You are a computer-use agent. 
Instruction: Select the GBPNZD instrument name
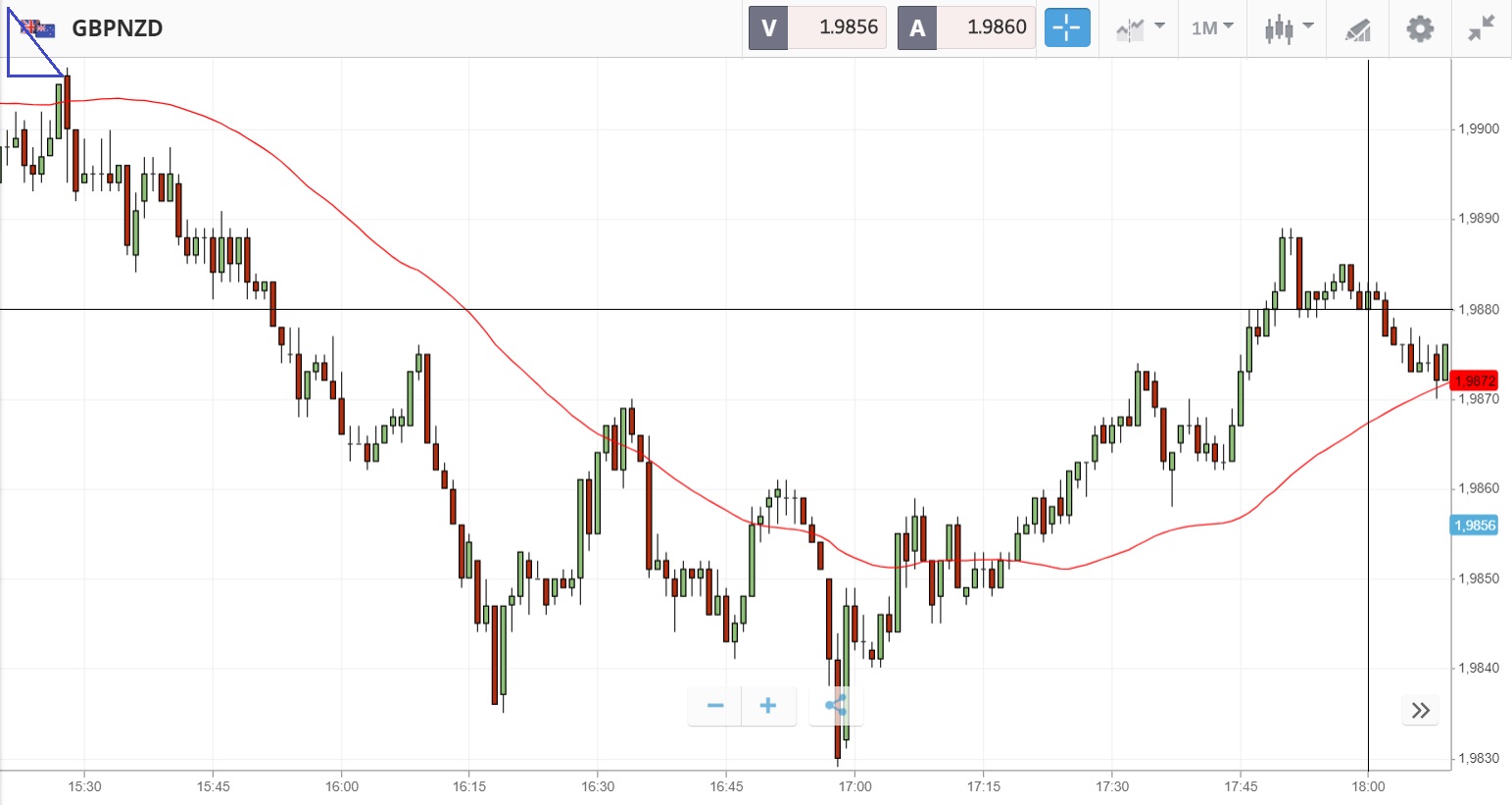click(117, 27)
